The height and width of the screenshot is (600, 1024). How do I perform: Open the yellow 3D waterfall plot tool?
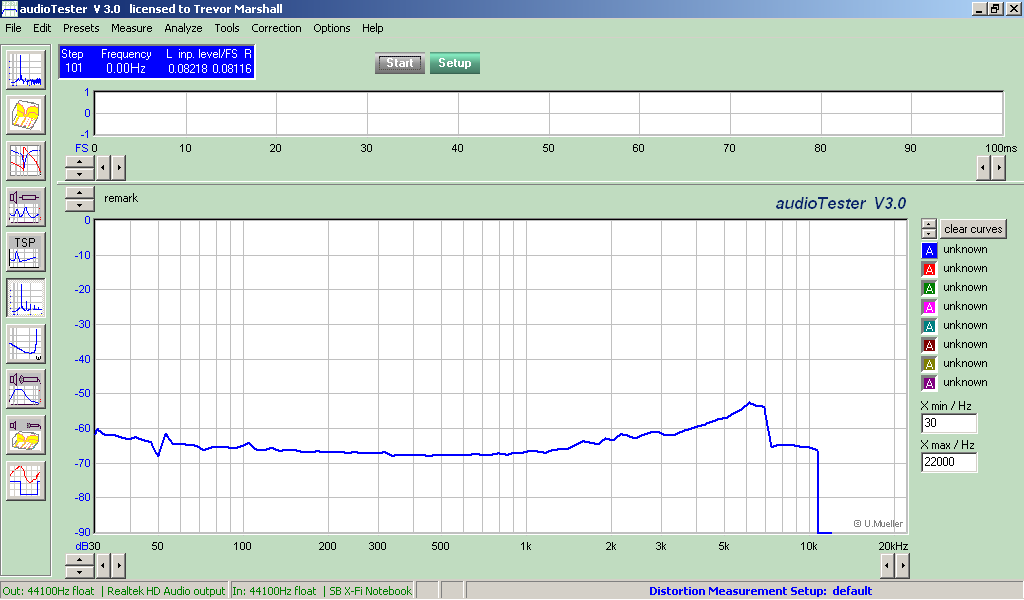click(x=26, y=115)
